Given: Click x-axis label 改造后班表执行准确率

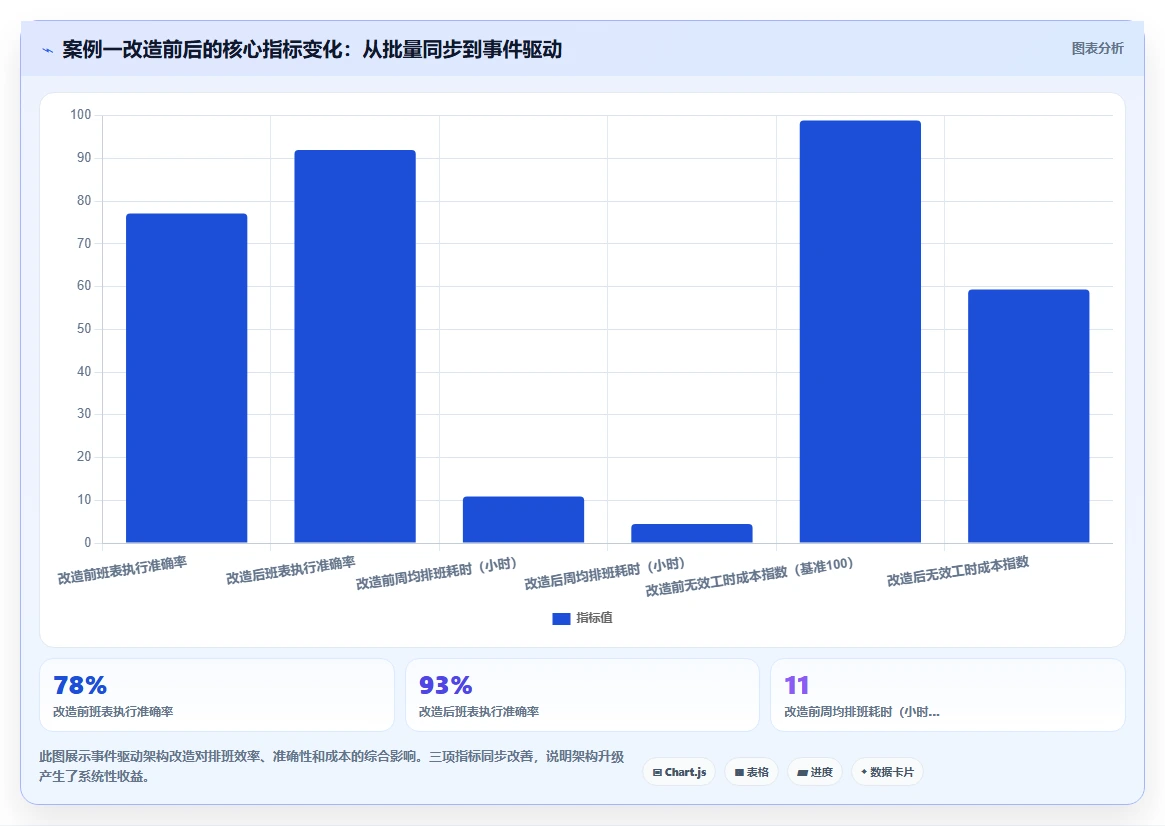Looking at the screenshot, I should (x=291, y=570).
